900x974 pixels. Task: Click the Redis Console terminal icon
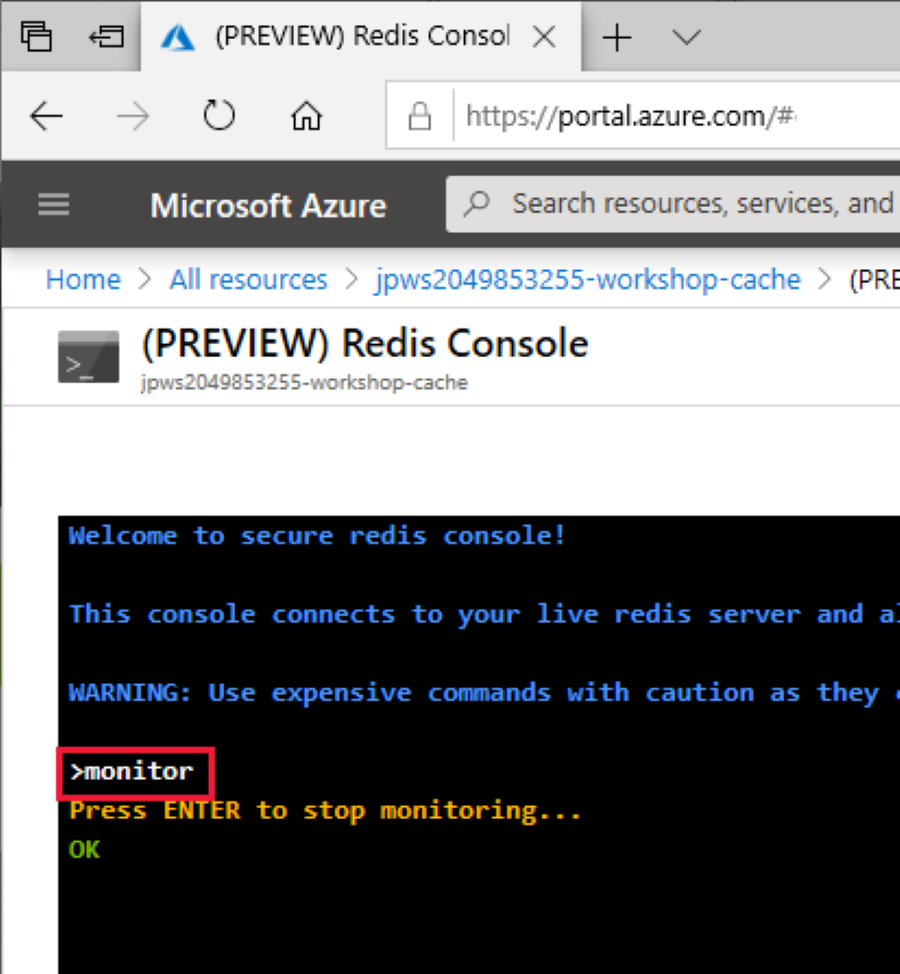pyautogui.click(x=88, y=357)
